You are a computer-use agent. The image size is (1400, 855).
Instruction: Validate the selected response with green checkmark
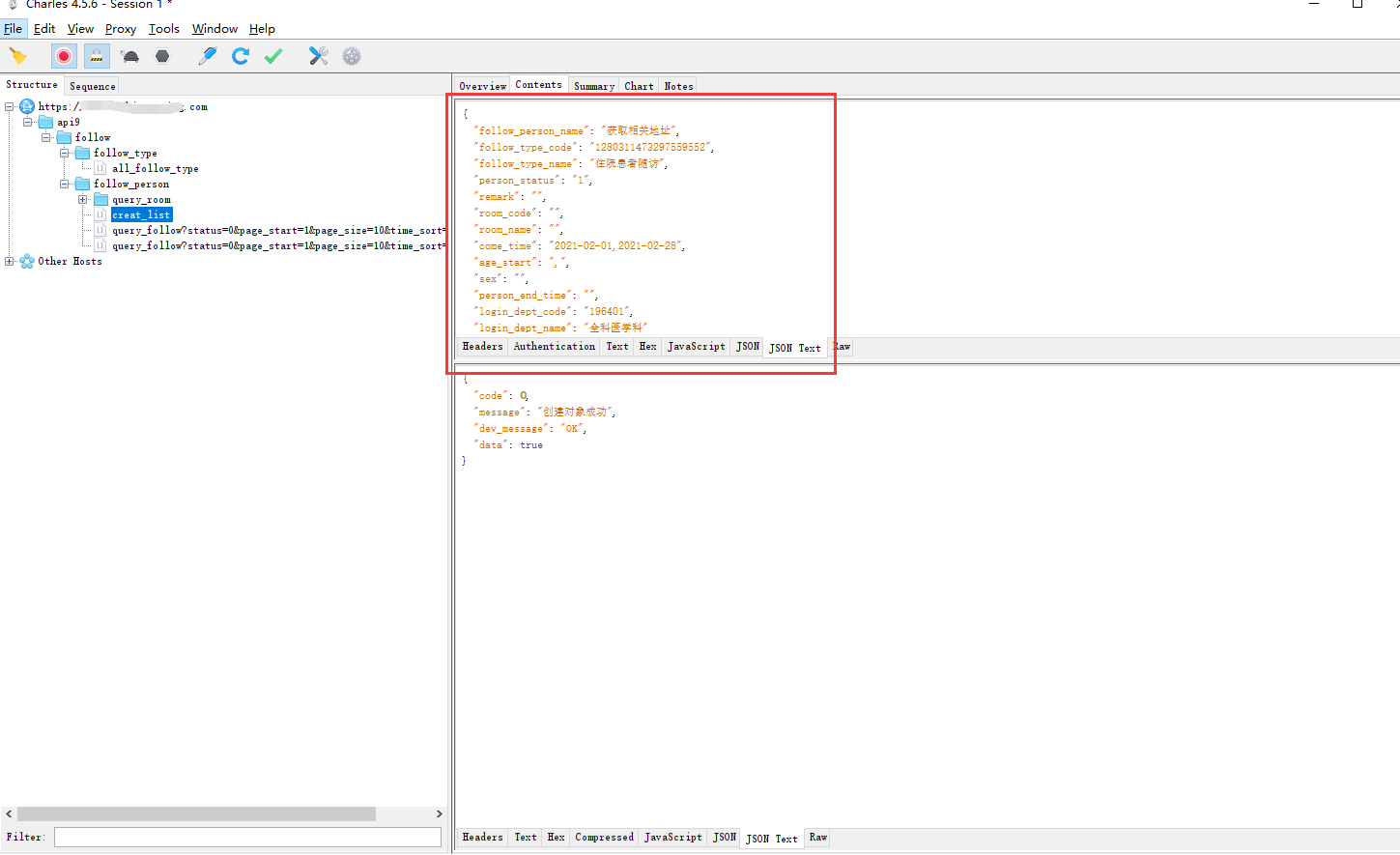click(x=273, y=56)
